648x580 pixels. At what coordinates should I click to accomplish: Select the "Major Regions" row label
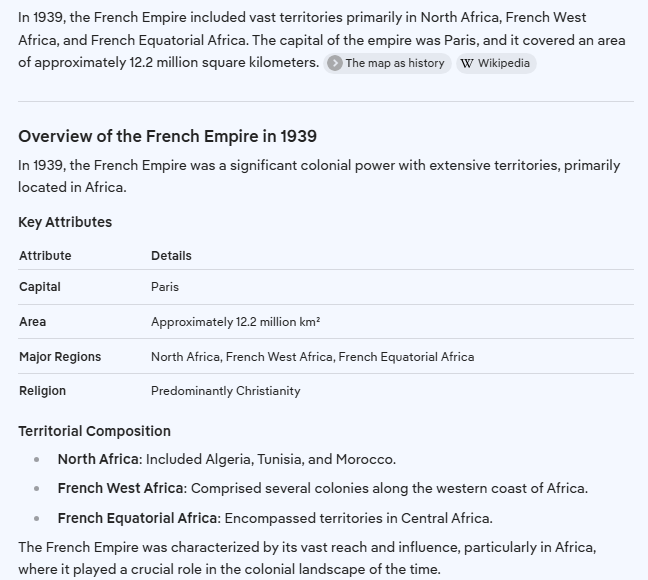60,356
